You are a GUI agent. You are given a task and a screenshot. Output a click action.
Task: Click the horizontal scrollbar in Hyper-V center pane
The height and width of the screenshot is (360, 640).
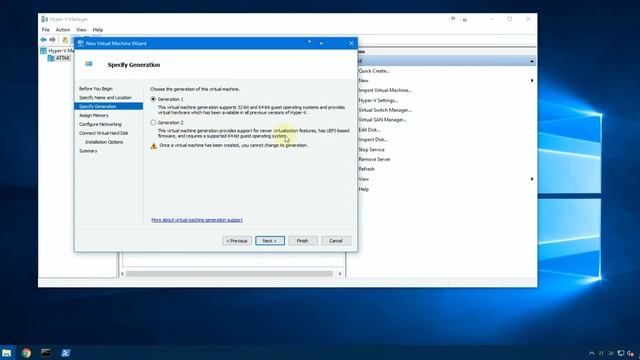pos(229,274)
